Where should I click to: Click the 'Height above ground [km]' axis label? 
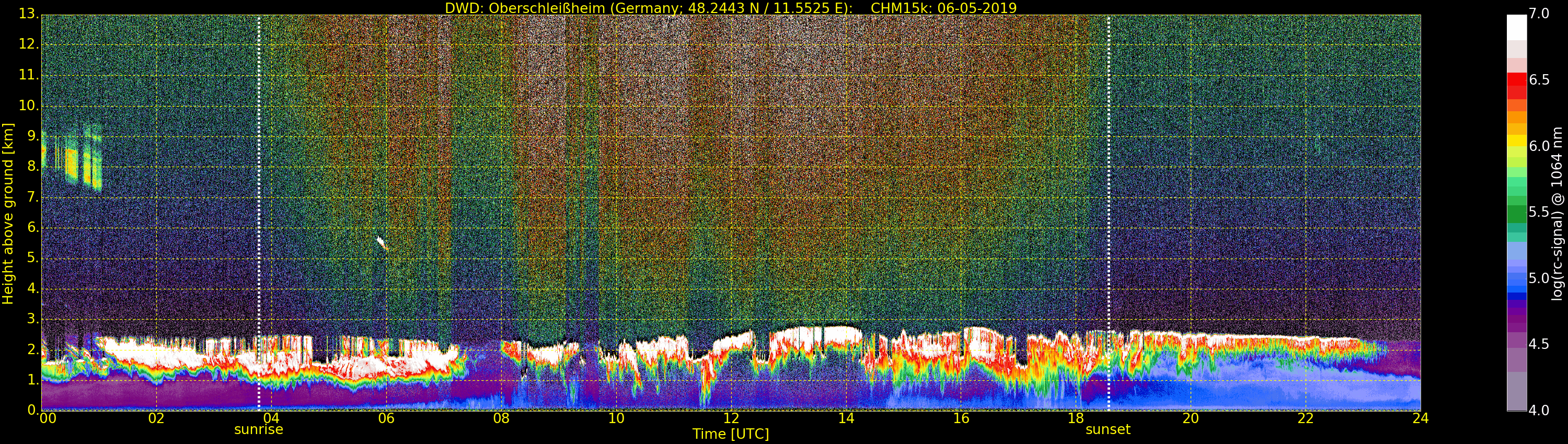8,214
